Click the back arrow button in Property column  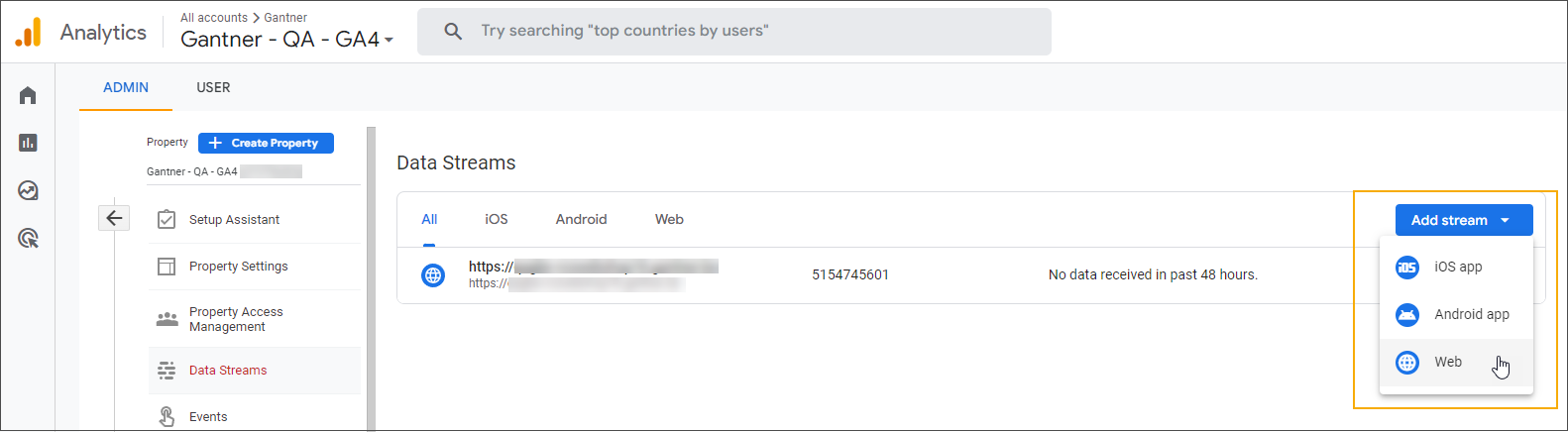[x=114, y=218]
